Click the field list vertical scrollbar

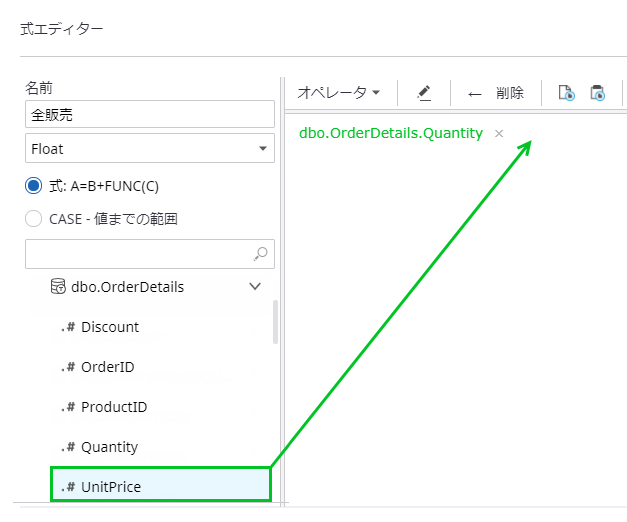(x=275, y=322)
